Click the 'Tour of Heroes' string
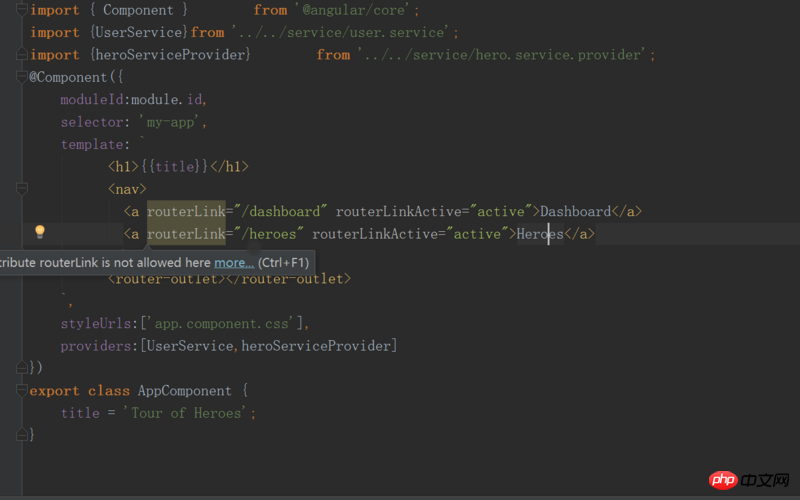Screen dimensions: 800x500 click(186, 413)
